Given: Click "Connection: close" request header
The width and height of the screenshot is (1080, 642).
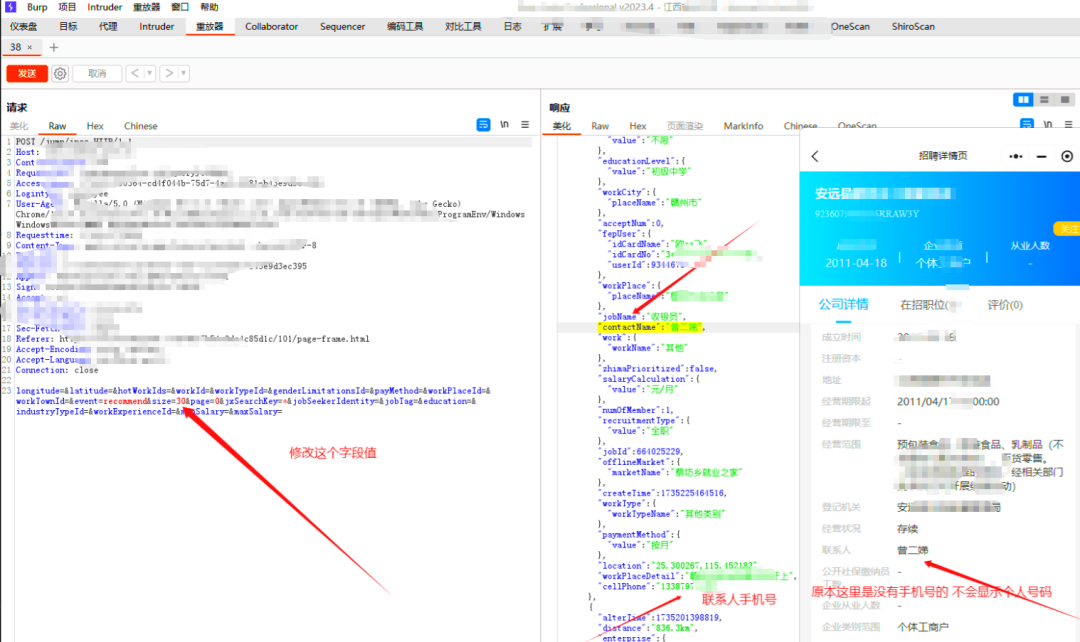Looking at the screenshot, I should [x=57, y=370].
